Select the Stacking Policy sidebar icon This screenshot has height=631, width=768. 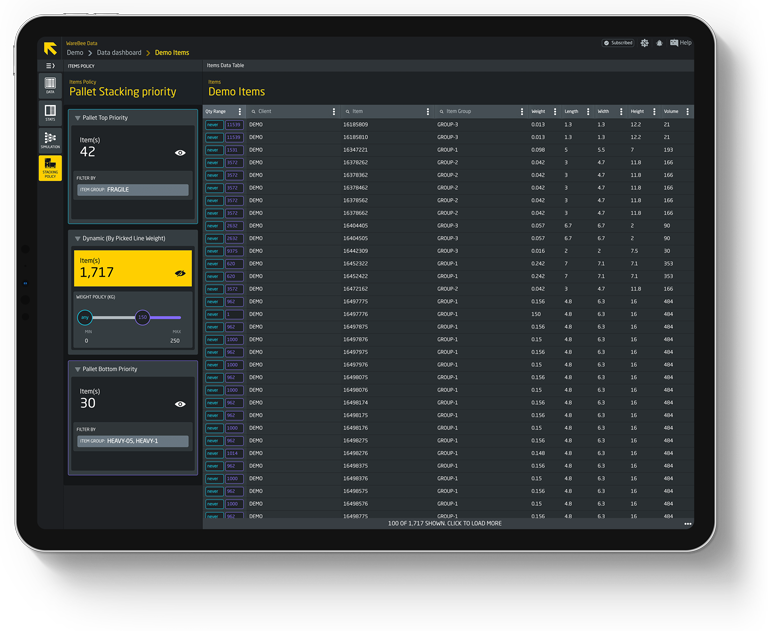50,168
